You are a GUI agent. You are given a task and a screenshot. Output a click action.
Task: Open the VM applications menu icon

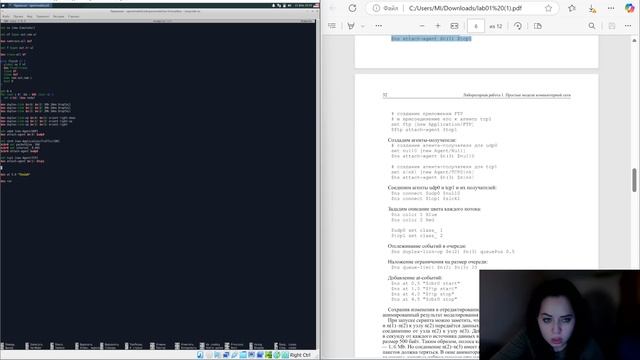(x=3, y=5)
